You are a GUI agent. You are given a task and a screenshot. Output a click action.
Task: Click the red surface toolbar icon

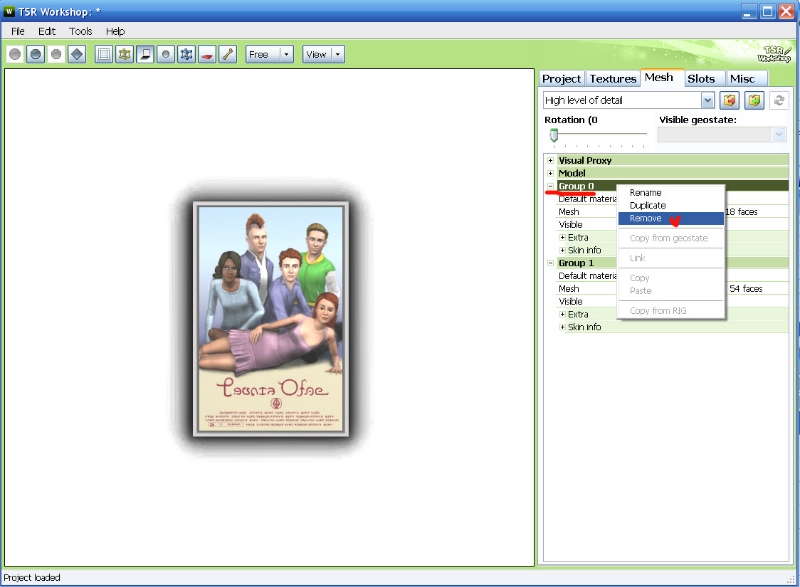pyautogui.click(x=207, y=54)
